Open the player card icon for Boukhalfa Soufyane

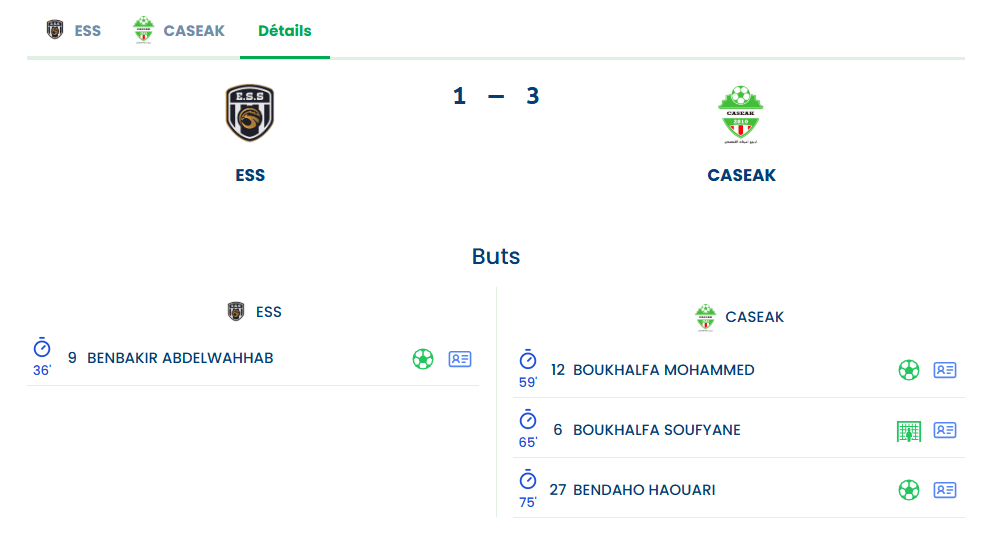945,430
